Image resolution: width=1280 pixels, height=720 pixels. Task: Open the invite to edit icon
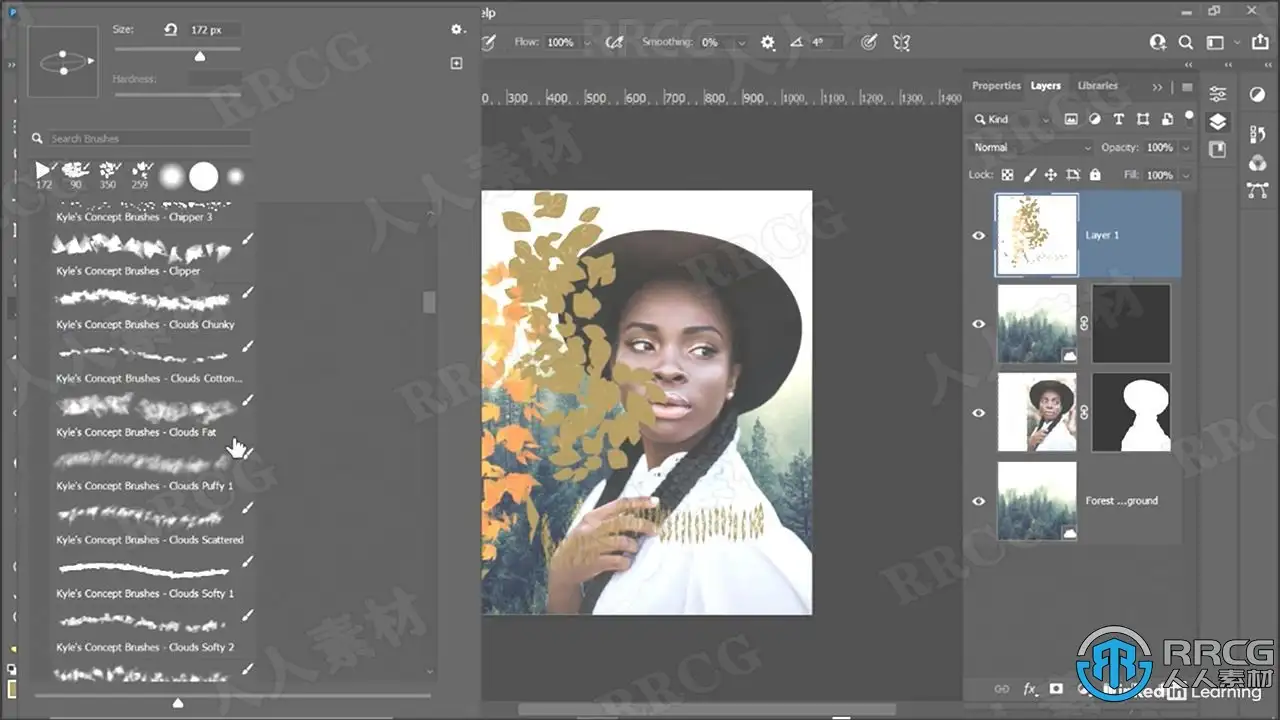(x=1158, y=43)
